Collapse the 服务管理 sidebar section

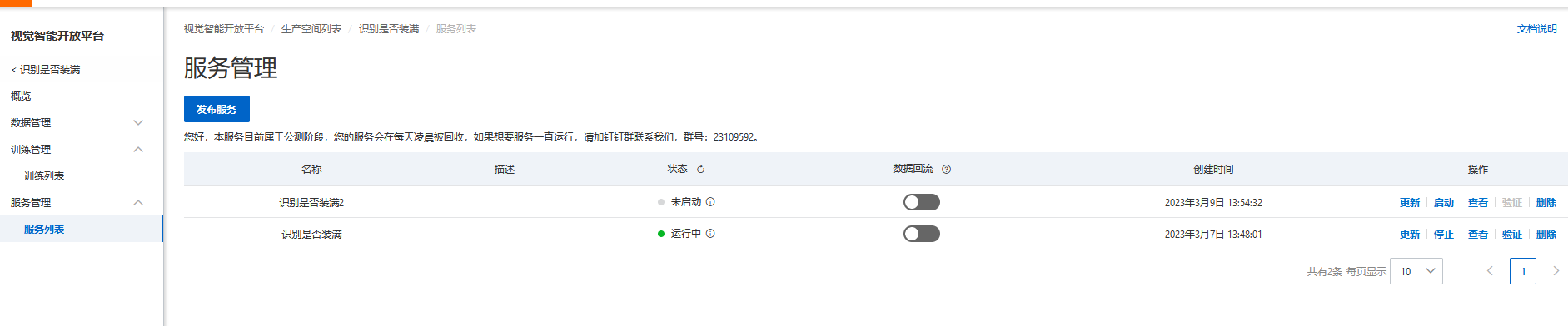coord(138,203)
